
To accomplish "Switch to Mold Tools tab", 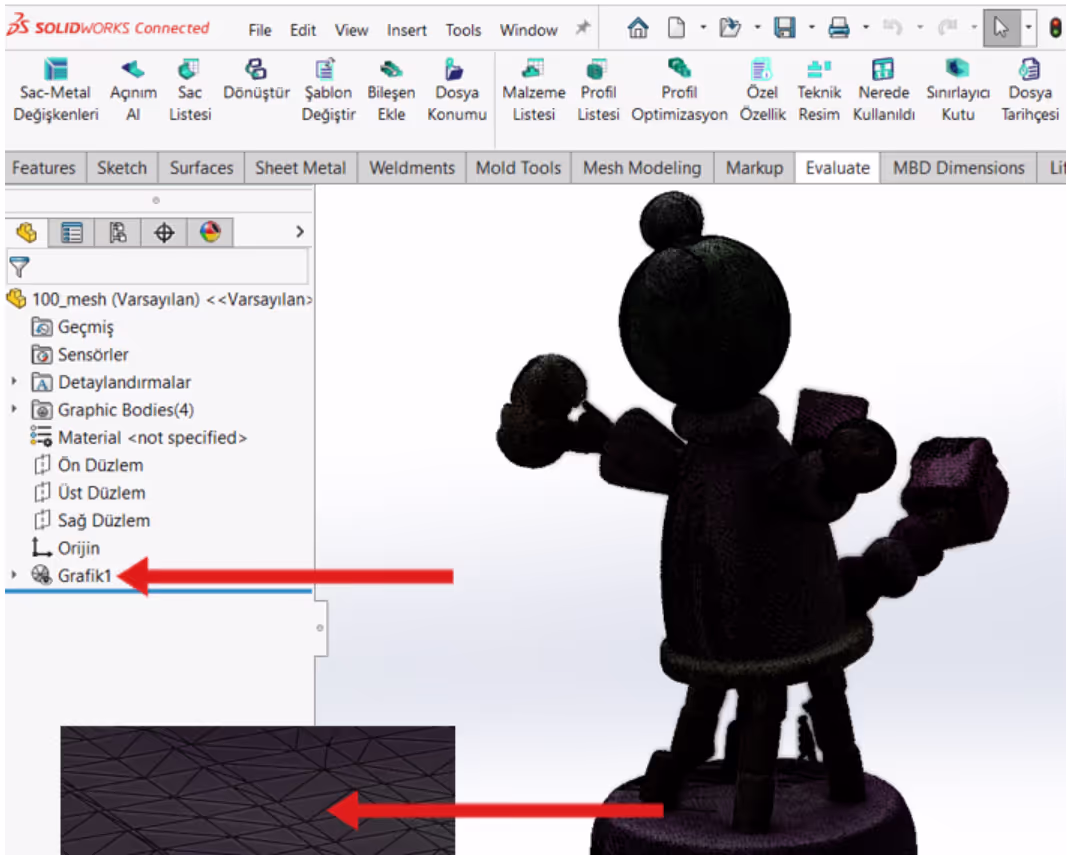I will tap(519, 168).
